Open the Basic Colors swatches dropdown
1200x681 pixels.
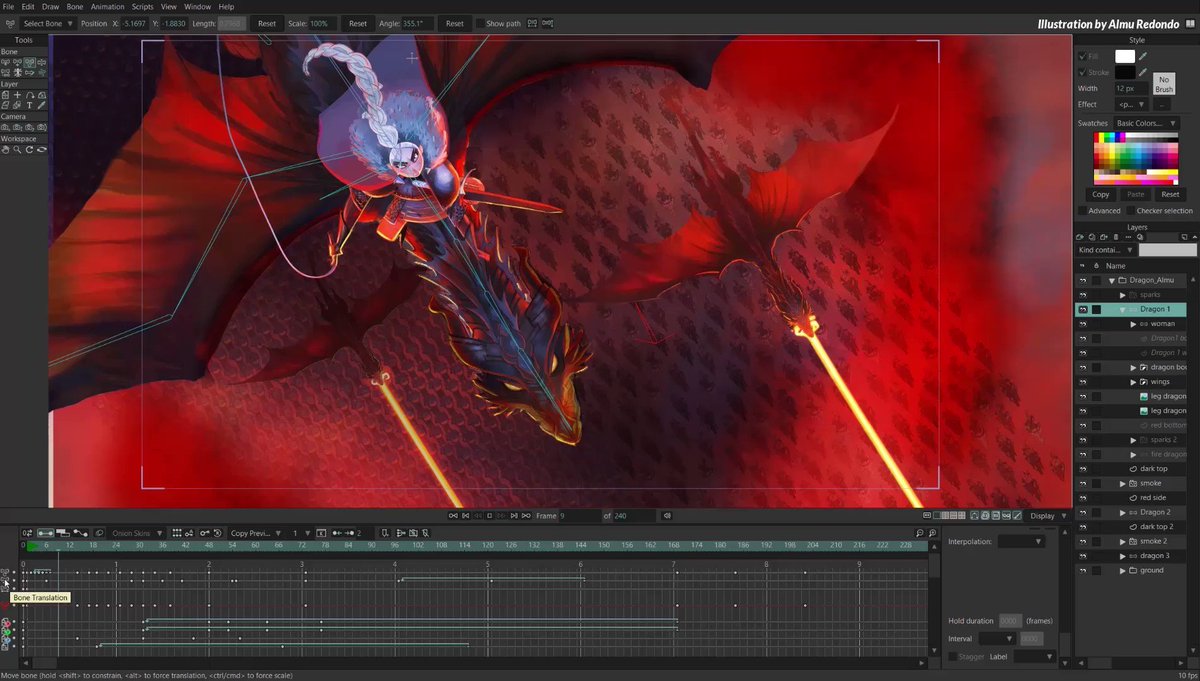click(1146, 123)
